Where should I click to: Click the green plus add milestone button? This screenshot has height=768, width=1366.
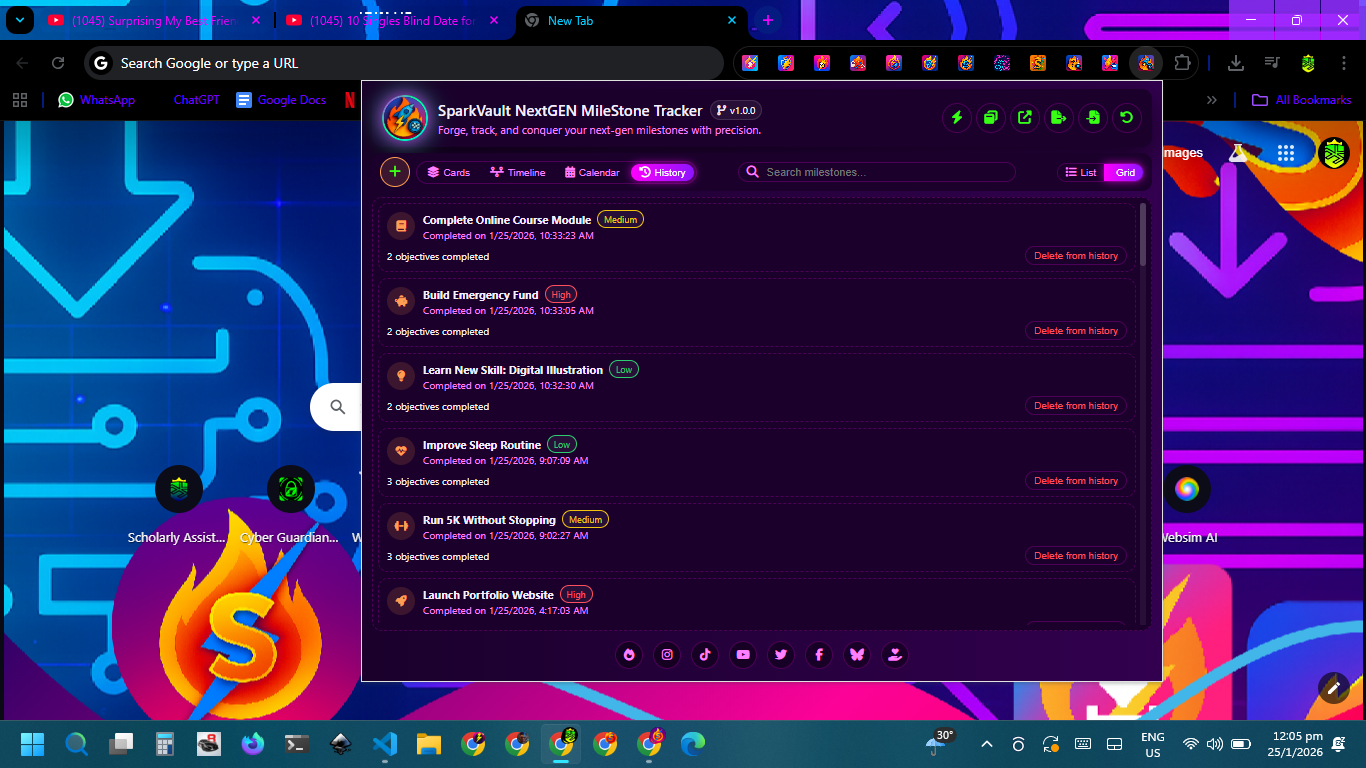point(395,172)
